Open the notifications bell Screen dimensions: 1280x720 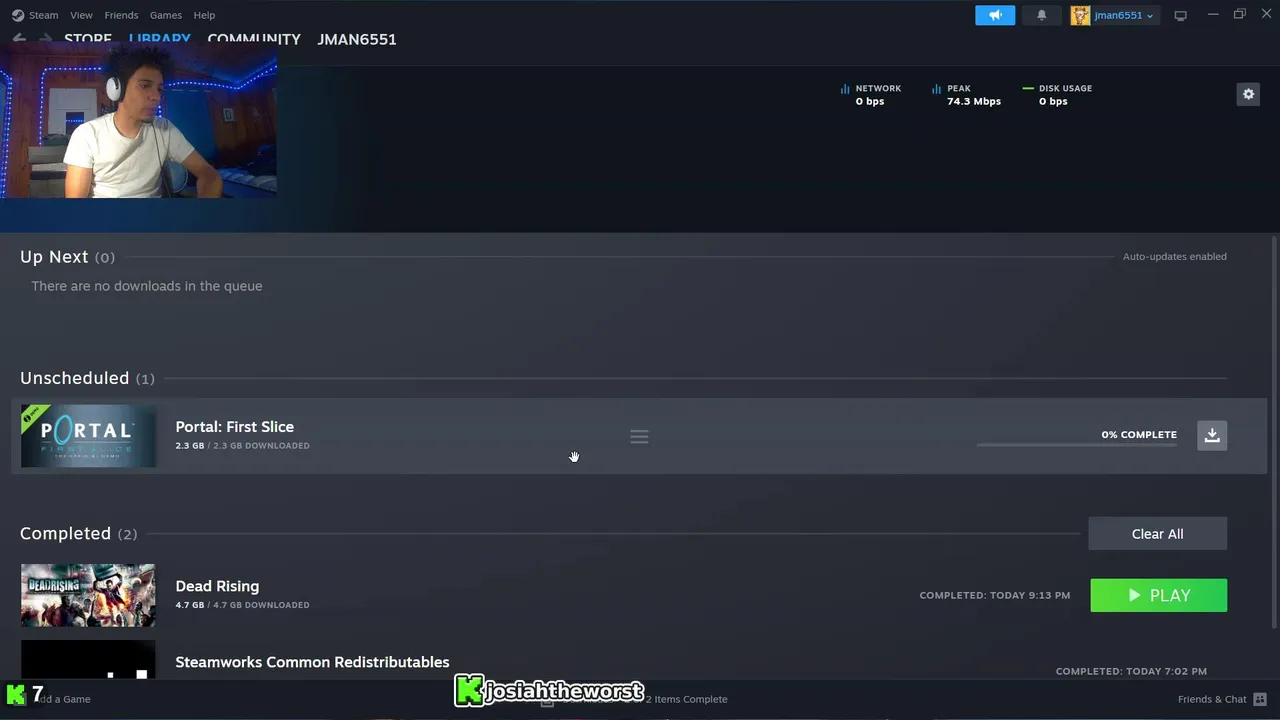click(1041, 15)
